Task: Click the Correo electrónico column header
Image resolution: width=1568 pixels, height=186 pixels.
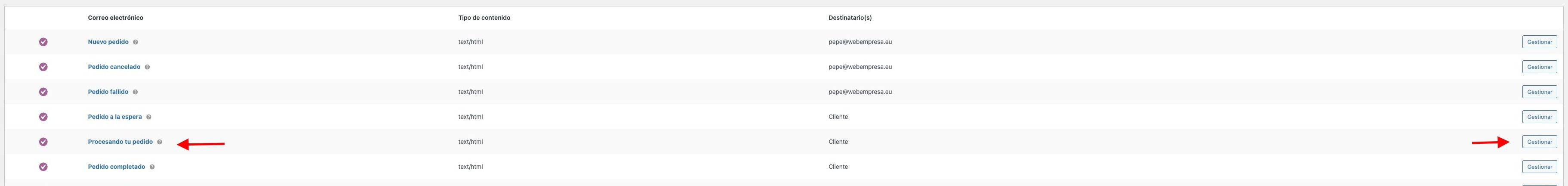Action: pos(116,18)
